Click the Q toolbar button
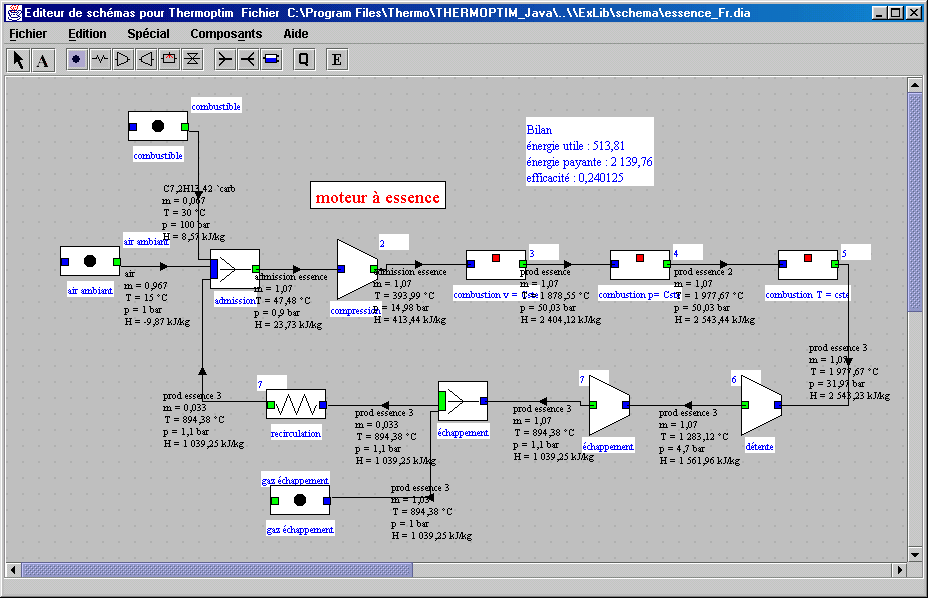Image resolution: width=928 pixels, height=598 pixels. tap(304, 59)
